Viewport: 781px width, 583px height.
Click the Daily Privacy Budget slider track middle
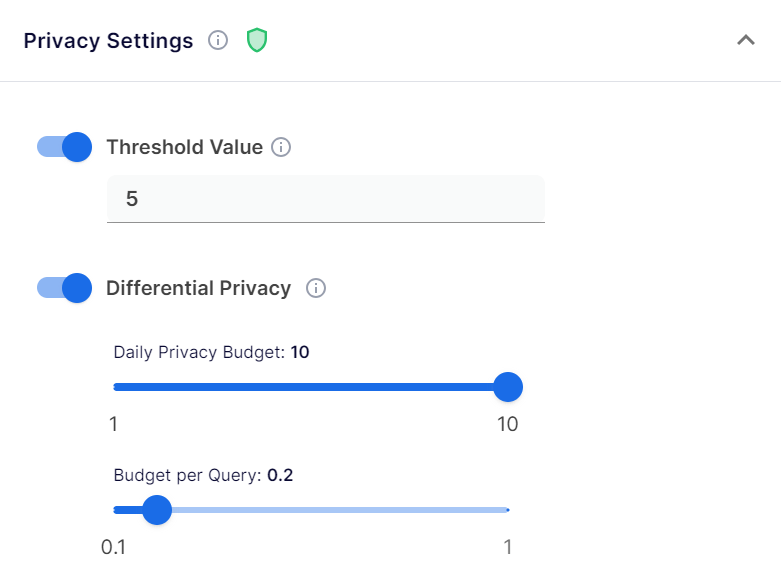click(311, 387)
